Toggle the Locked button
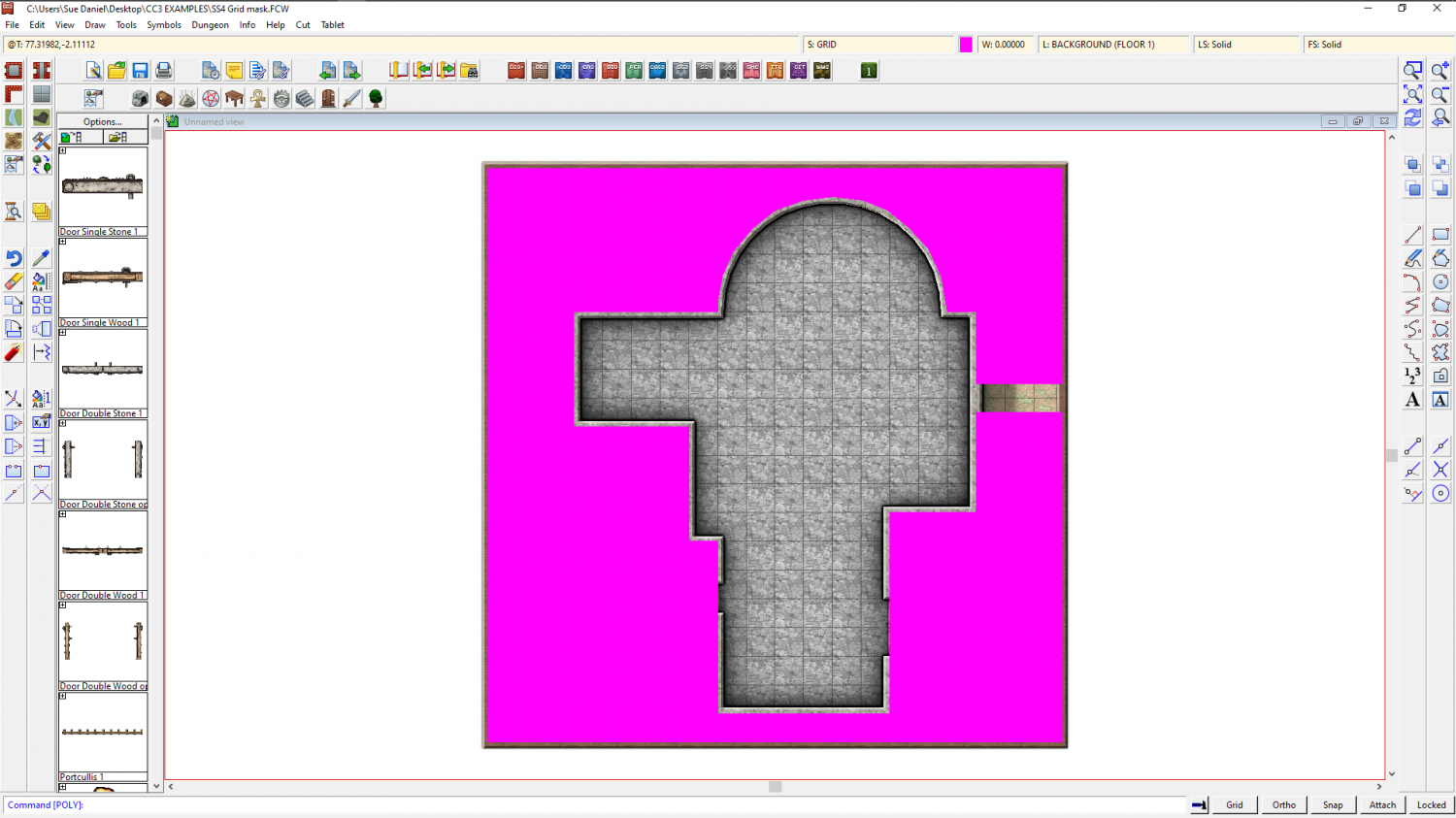The image size is (1456, 818). (1431, 804)
